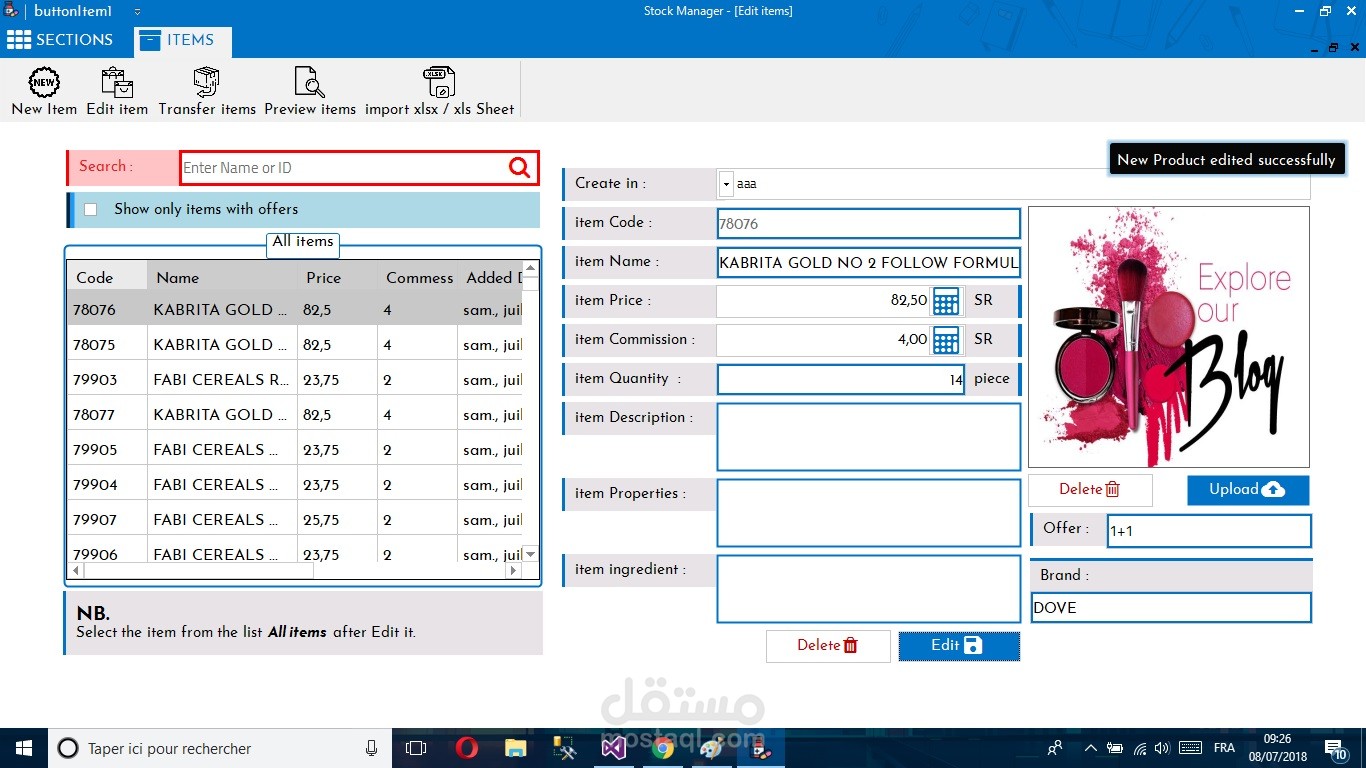This screenshot has height=768, width=1366.
Task: Click the item Quantity field
Action: (x=841, y=379)
